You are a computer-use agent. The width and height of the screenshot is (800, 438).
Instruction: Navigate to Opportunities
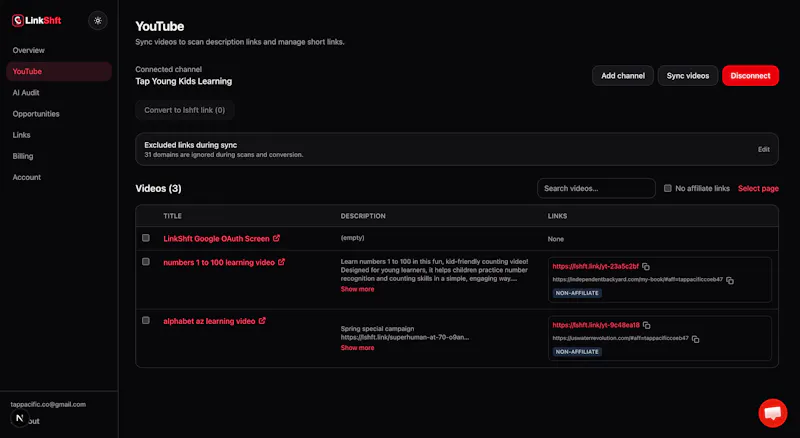click(x=59, y=114)
